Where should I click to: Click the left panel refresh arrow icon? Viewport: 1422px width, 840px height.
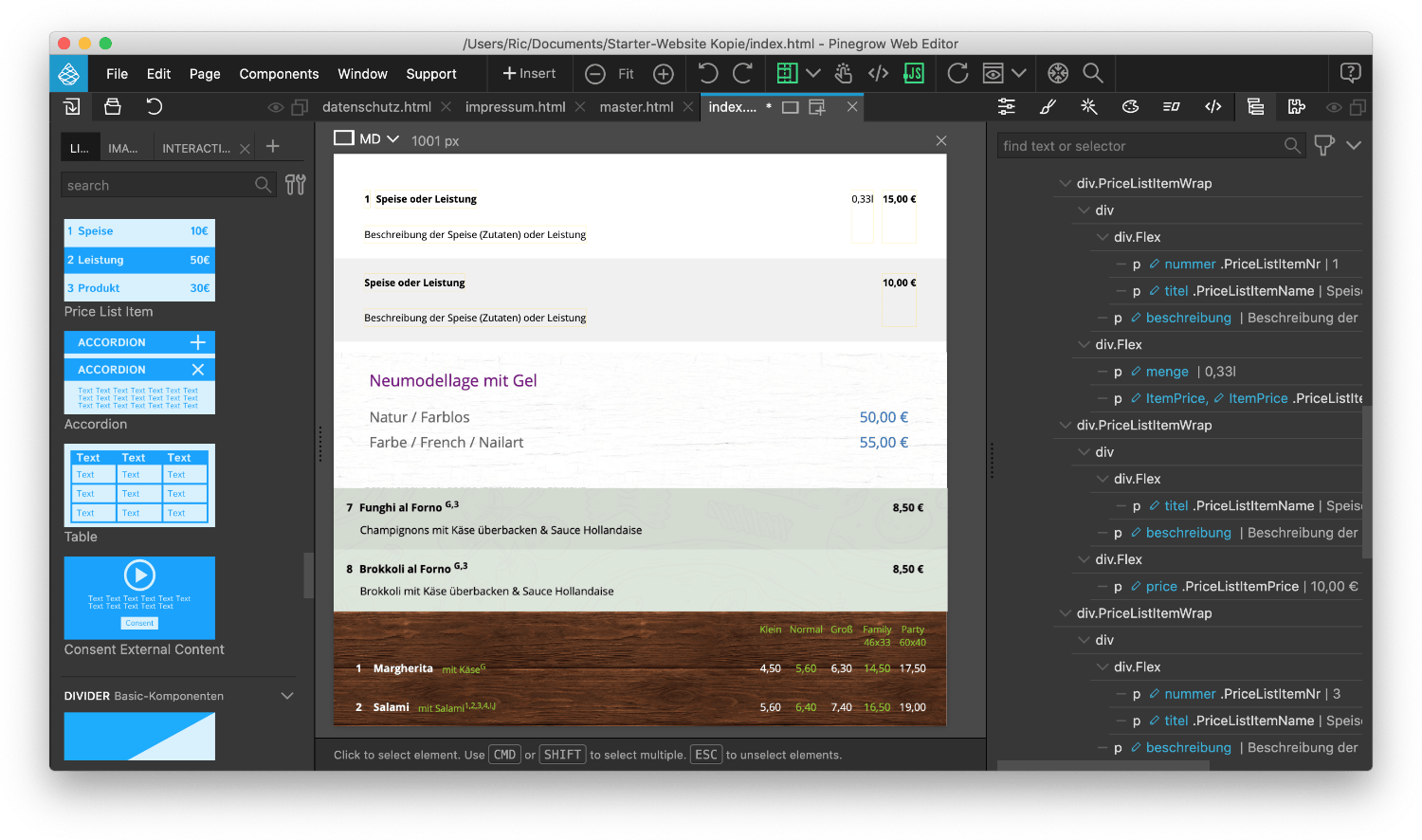[154, 106]
